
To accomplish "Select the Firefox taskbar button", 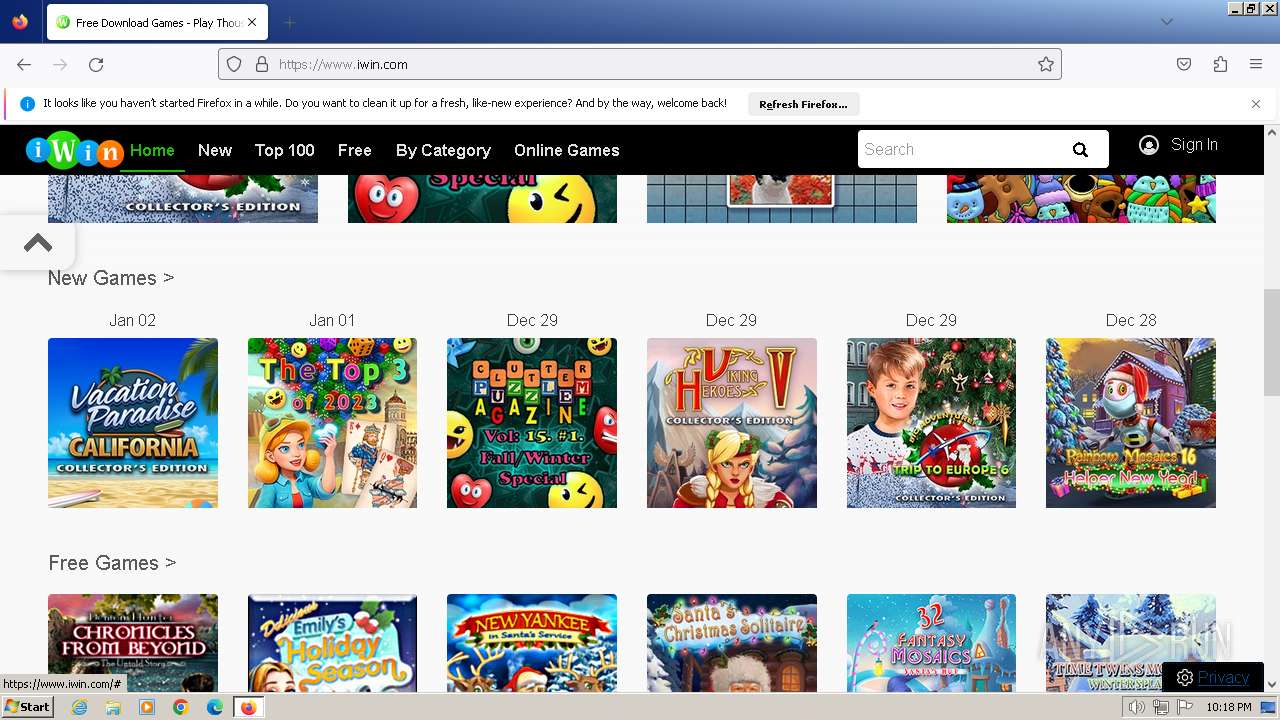I will [248, 707].
